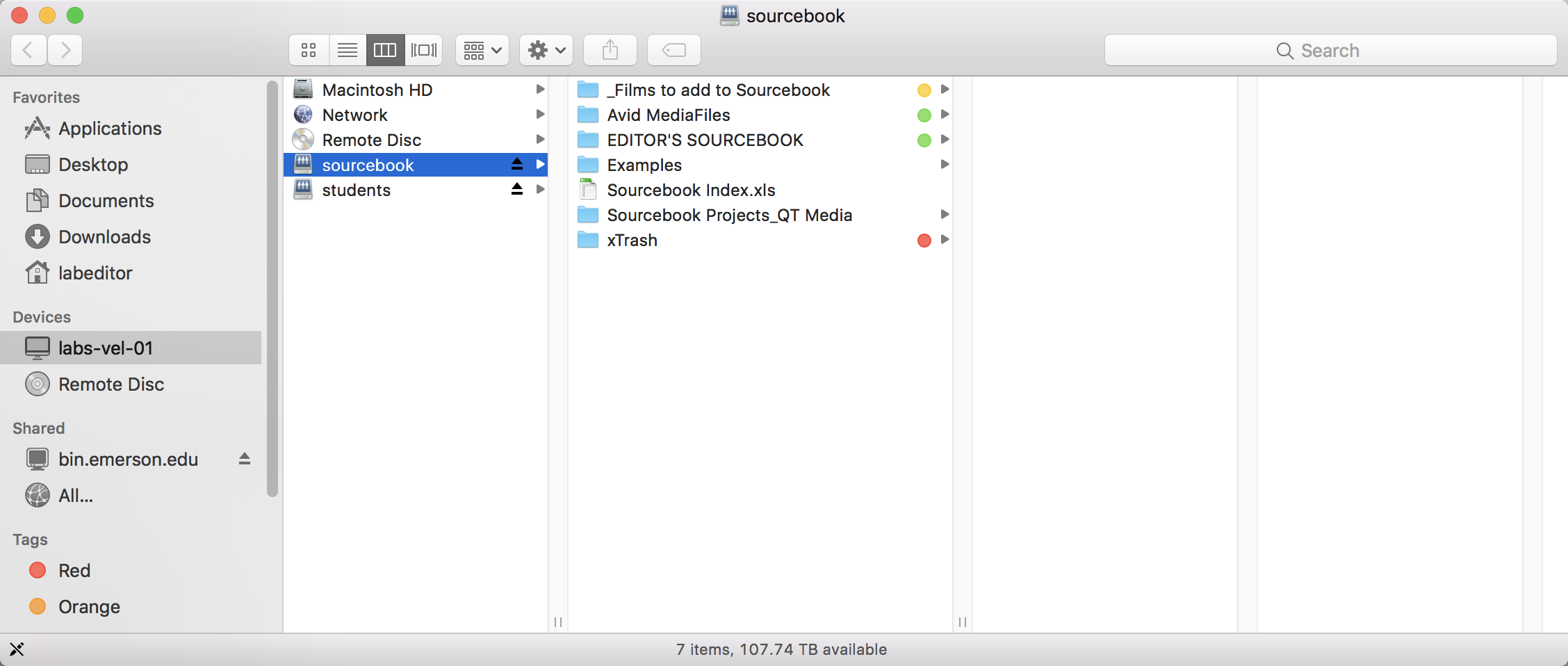Select Macintosh HD in the column

pyautogui.click(x=416, y=90)
